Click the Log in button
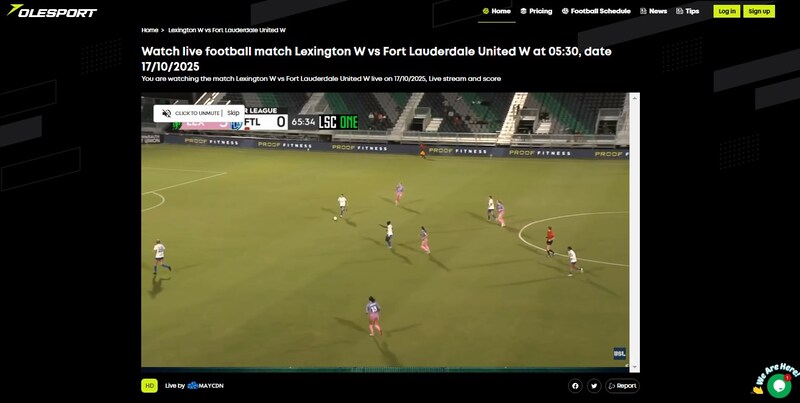 pos(727,11)
